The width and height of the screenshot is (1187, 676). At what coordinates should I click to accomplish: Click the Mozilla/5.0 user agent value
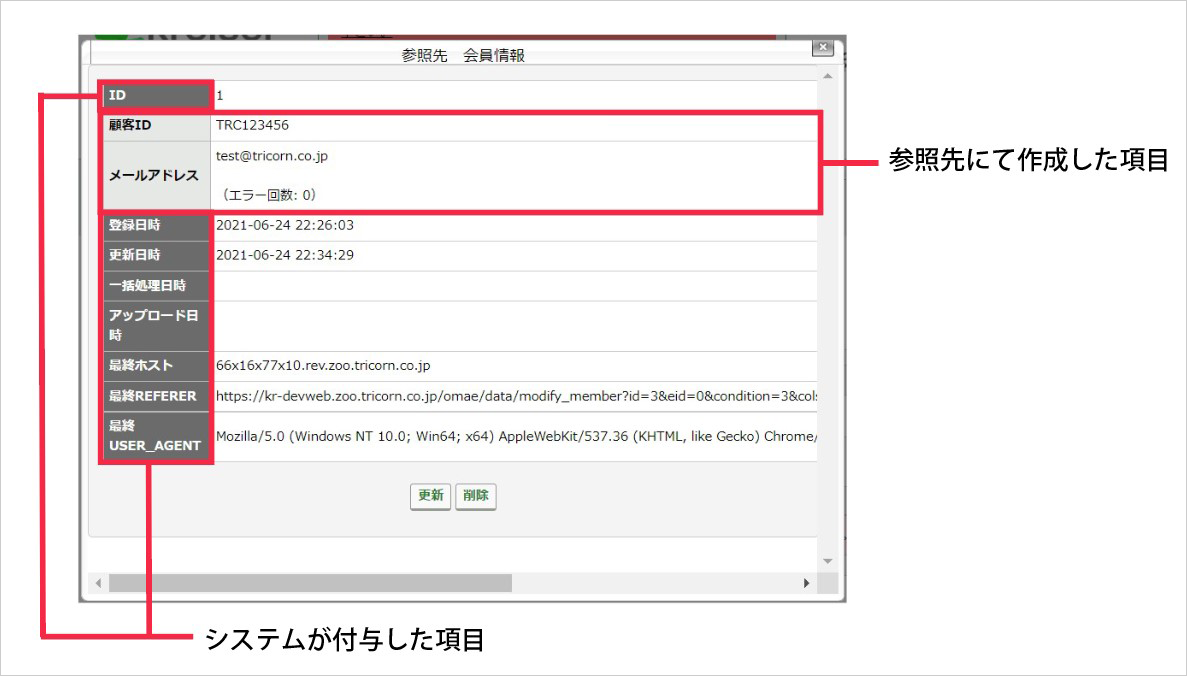coord(516,436)
